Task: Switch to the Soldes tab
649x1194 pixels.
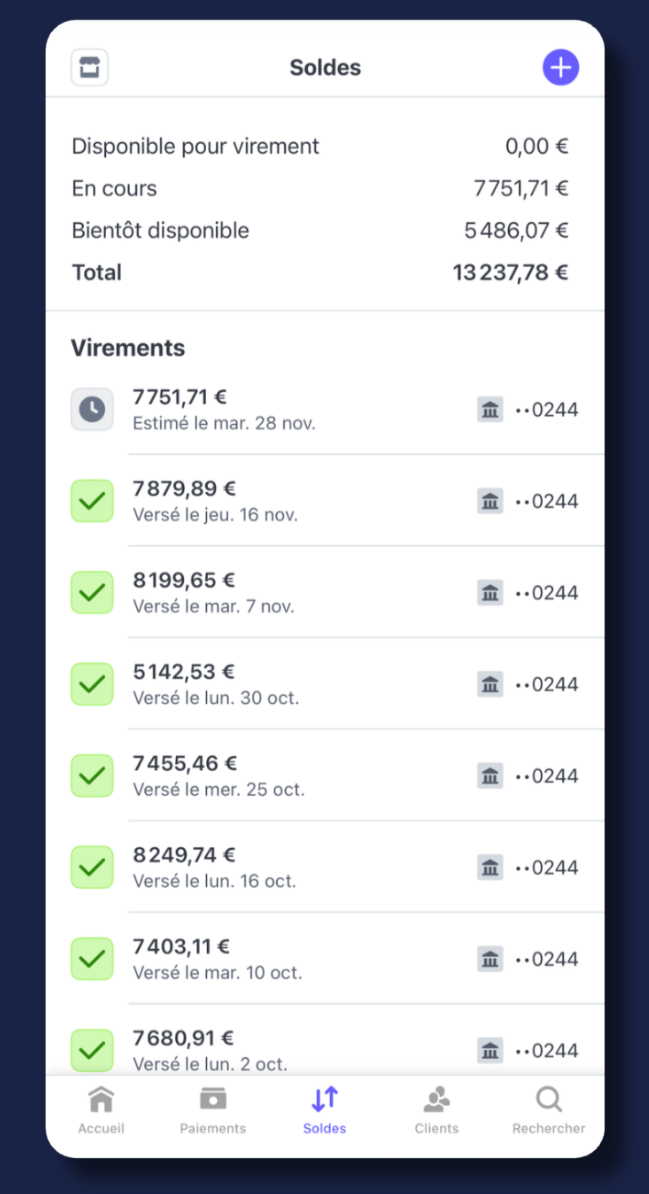Action: 325,1108
